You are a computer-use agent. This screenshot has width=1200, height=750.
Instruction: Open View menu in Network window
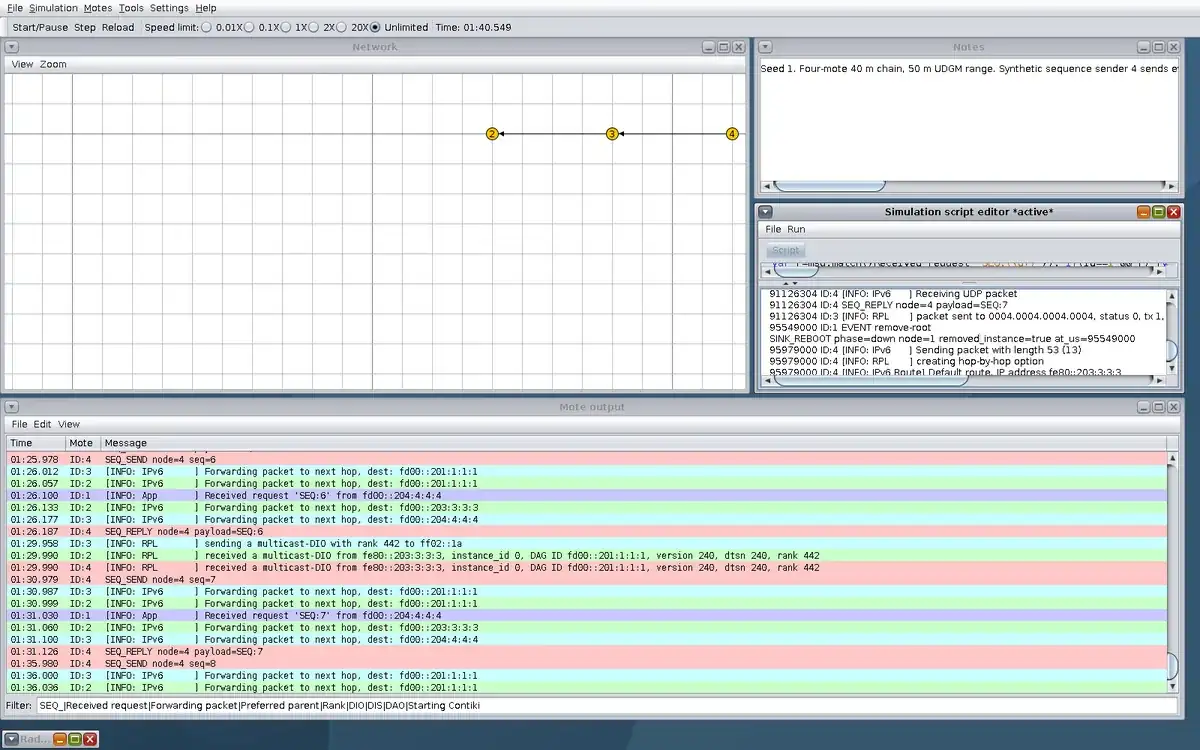point(22,64)
